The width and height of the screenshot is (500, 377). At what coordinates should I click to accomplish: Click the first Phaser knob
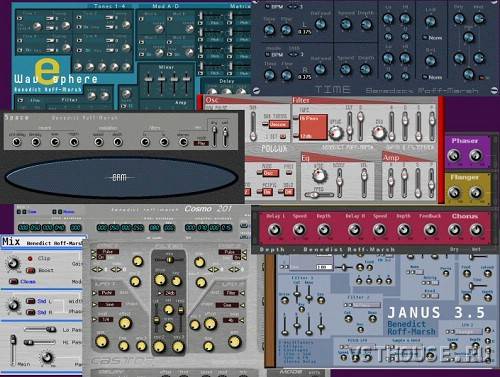click(454, 155)
